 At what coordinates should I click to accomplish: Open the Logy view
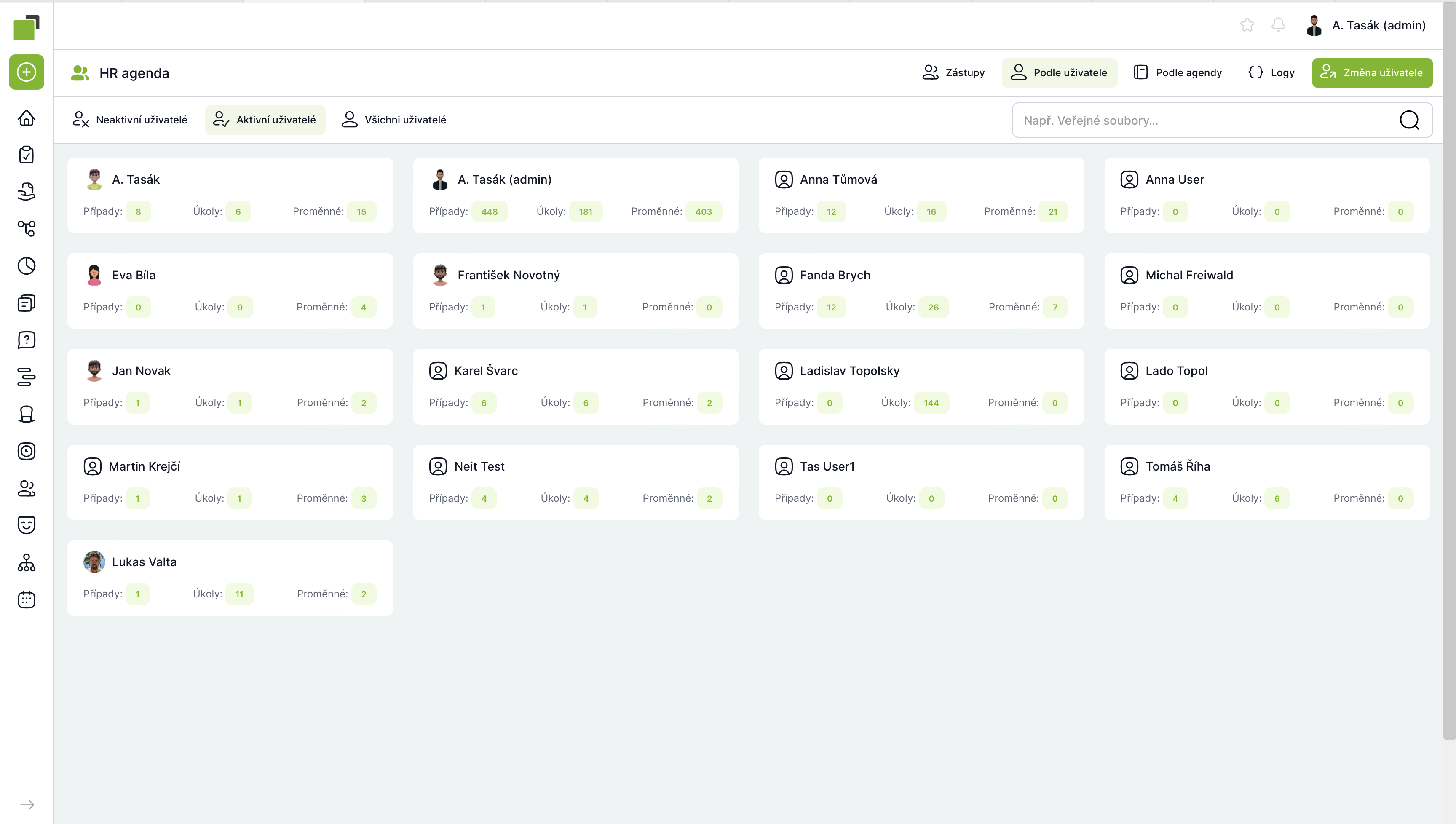pyautogui.click(x=1271, y=72)
